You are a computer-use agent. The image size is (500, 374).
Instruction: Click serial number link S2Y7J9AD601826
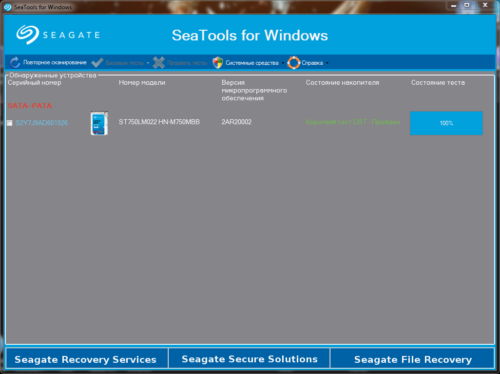pos(42,123)
